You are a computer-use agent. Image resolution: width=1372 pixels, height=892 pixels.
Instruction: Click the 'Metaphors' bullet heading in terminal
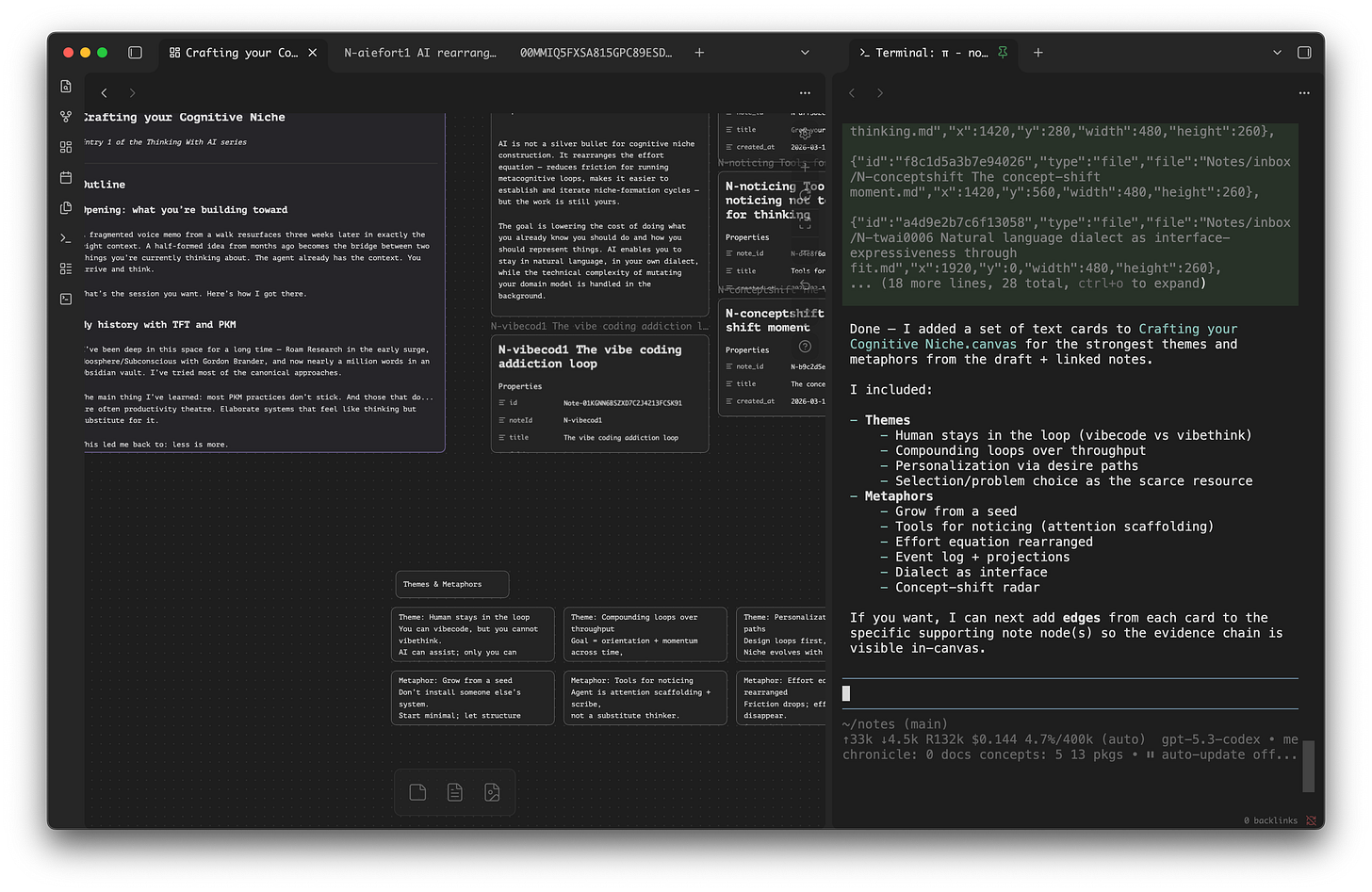click(x=899, y=496)
